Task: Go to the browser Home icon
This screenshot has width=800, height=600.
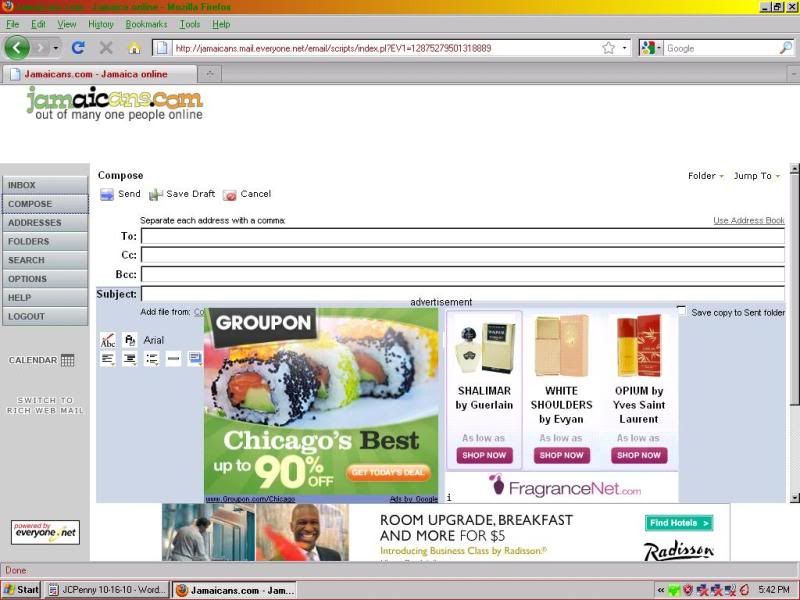Action: 134,48
